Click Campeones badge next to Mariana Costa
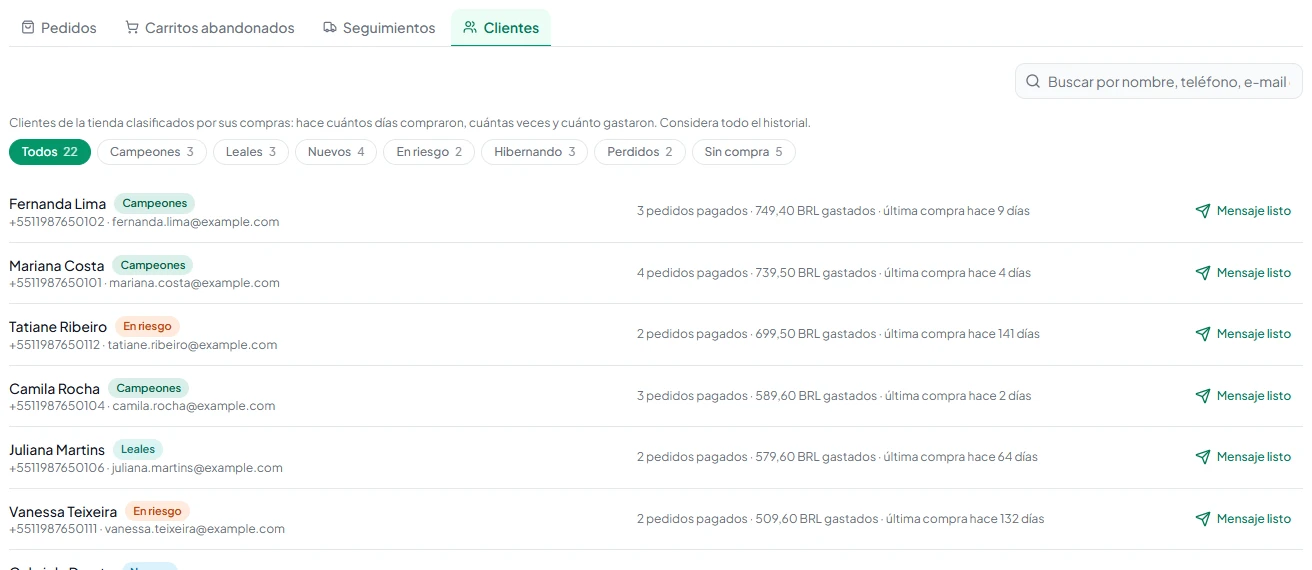1312x570 pixels. coord(153,265)
